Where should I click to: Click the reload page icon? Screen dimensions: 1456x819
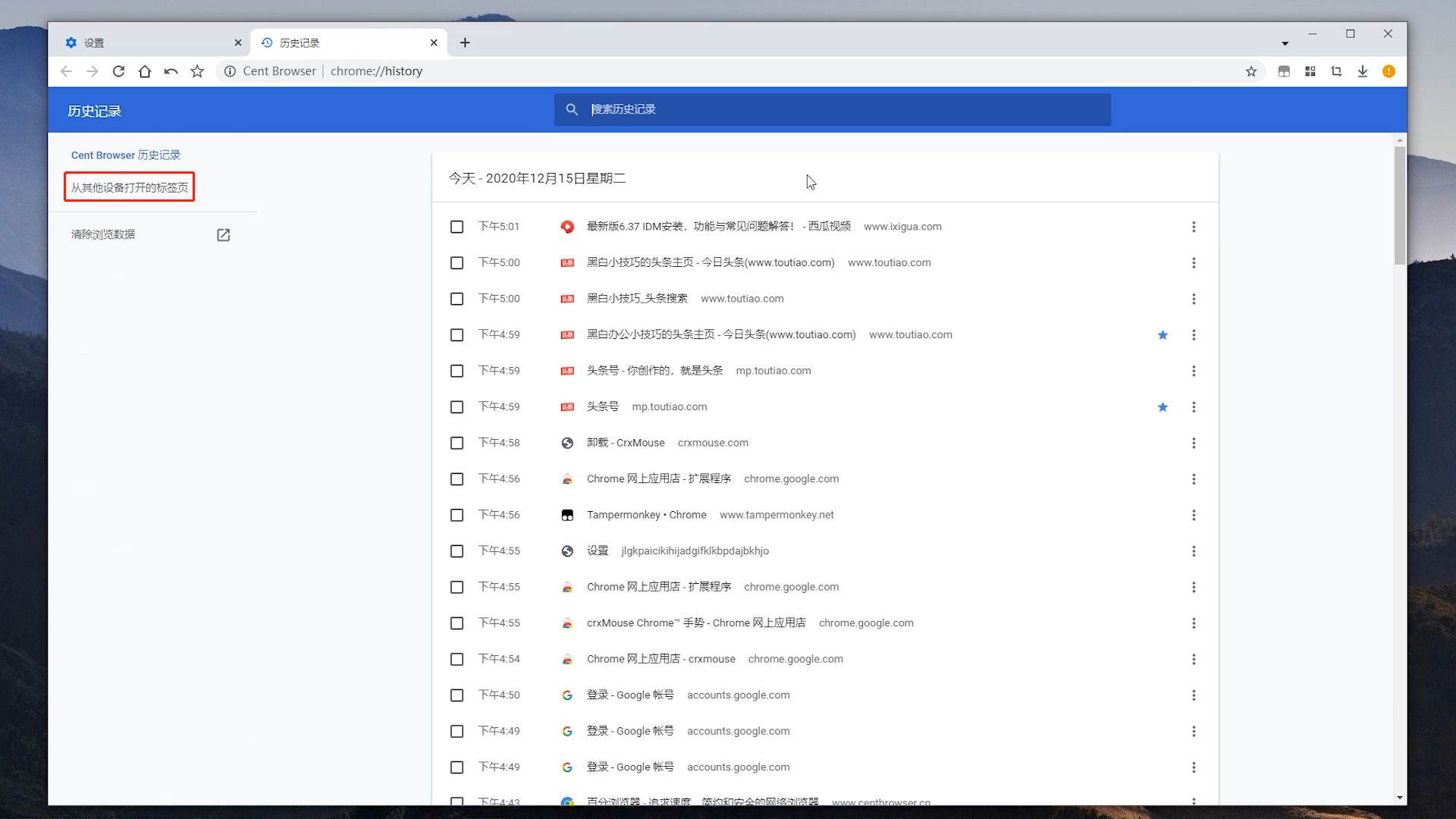[x=118, y=71]
